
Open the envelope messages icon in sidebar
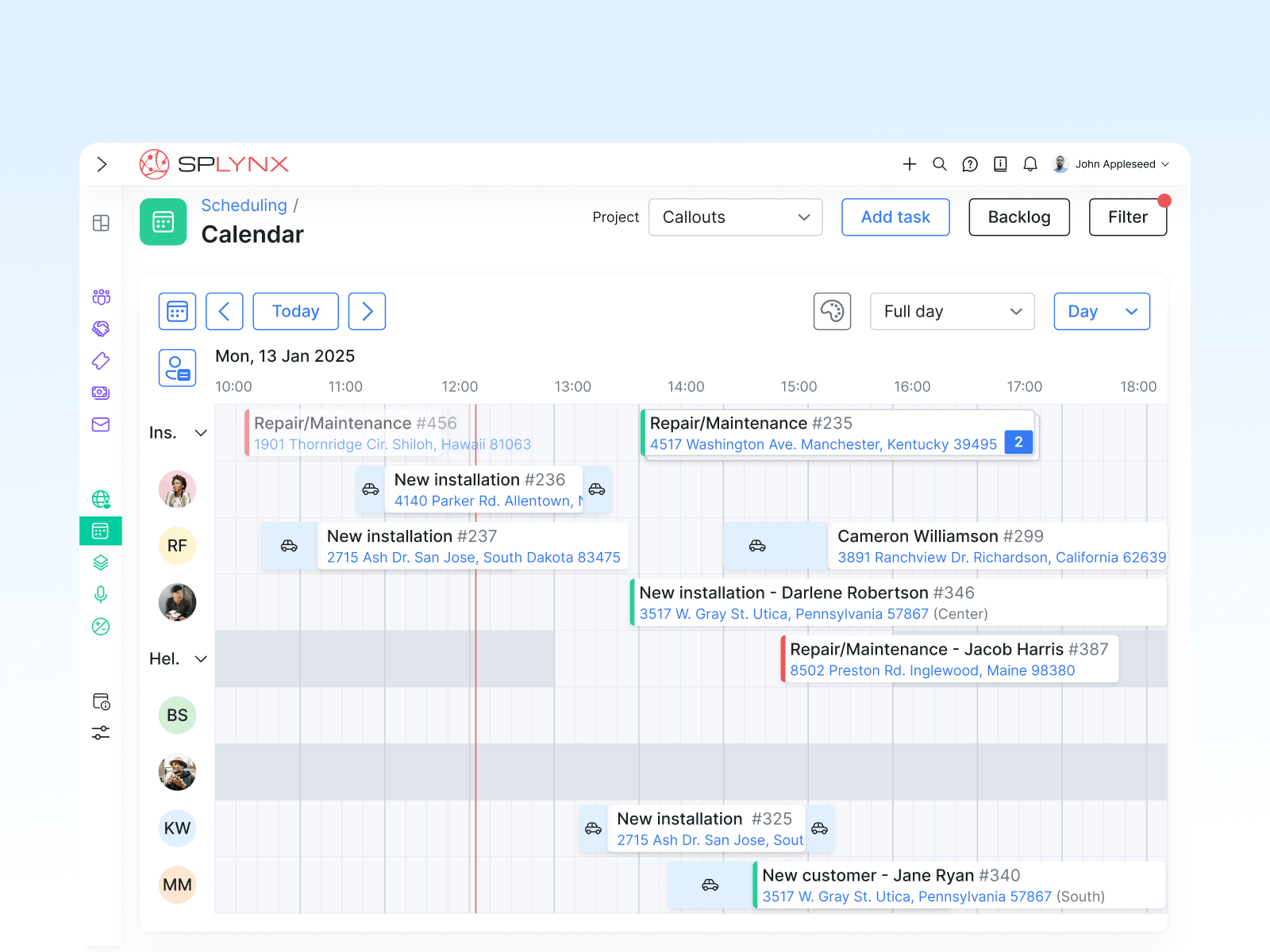[101, 424]
